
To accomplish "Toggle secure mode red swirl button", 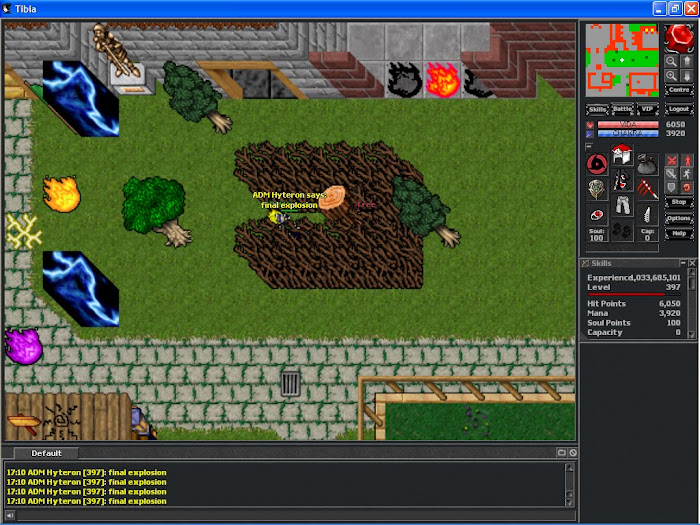I will click(687, 187).
